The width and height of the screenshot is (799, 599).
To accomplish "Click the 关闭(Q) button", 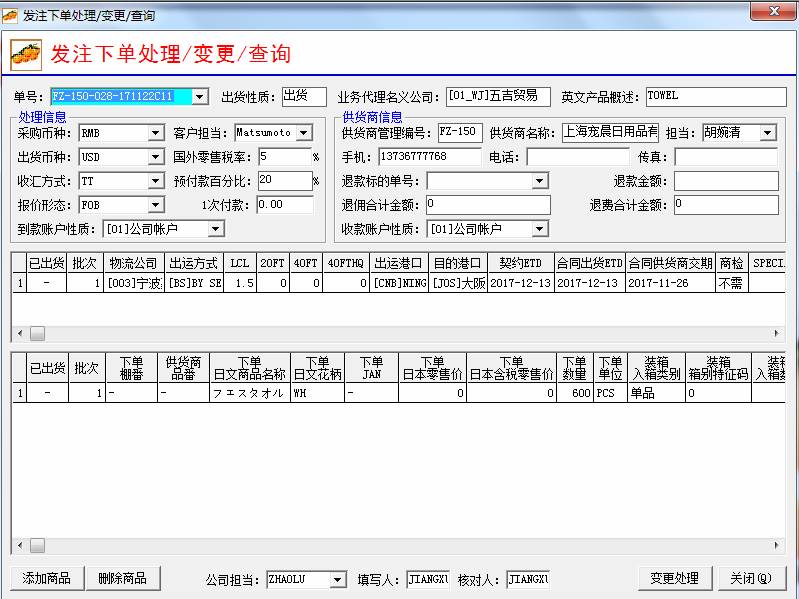I will pyautogui.click(x=751, y=578).
